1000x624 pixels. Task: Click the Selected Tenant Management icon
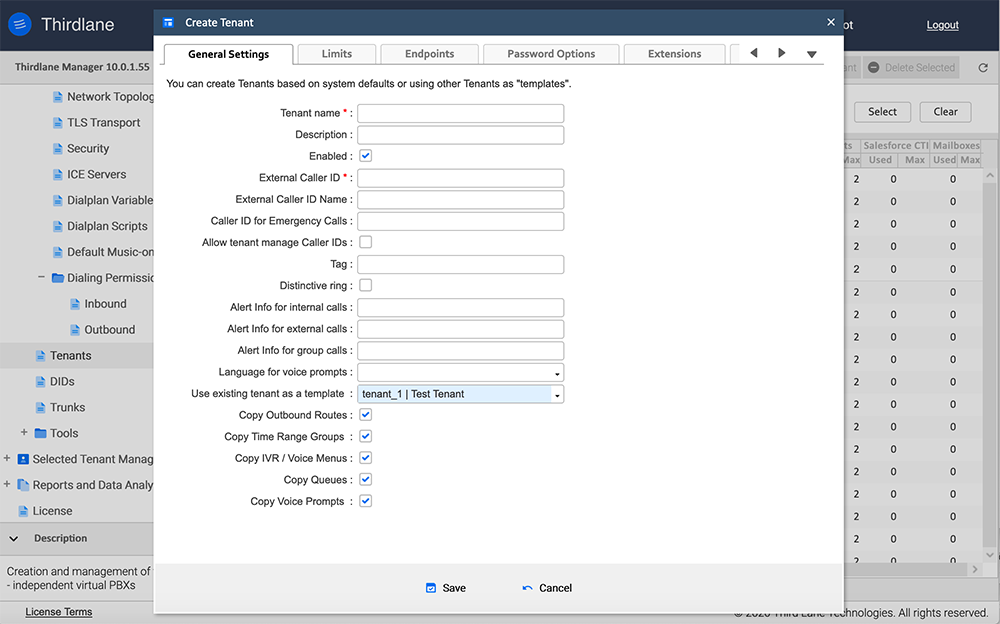pyautogui.click(x=24, y=459)
